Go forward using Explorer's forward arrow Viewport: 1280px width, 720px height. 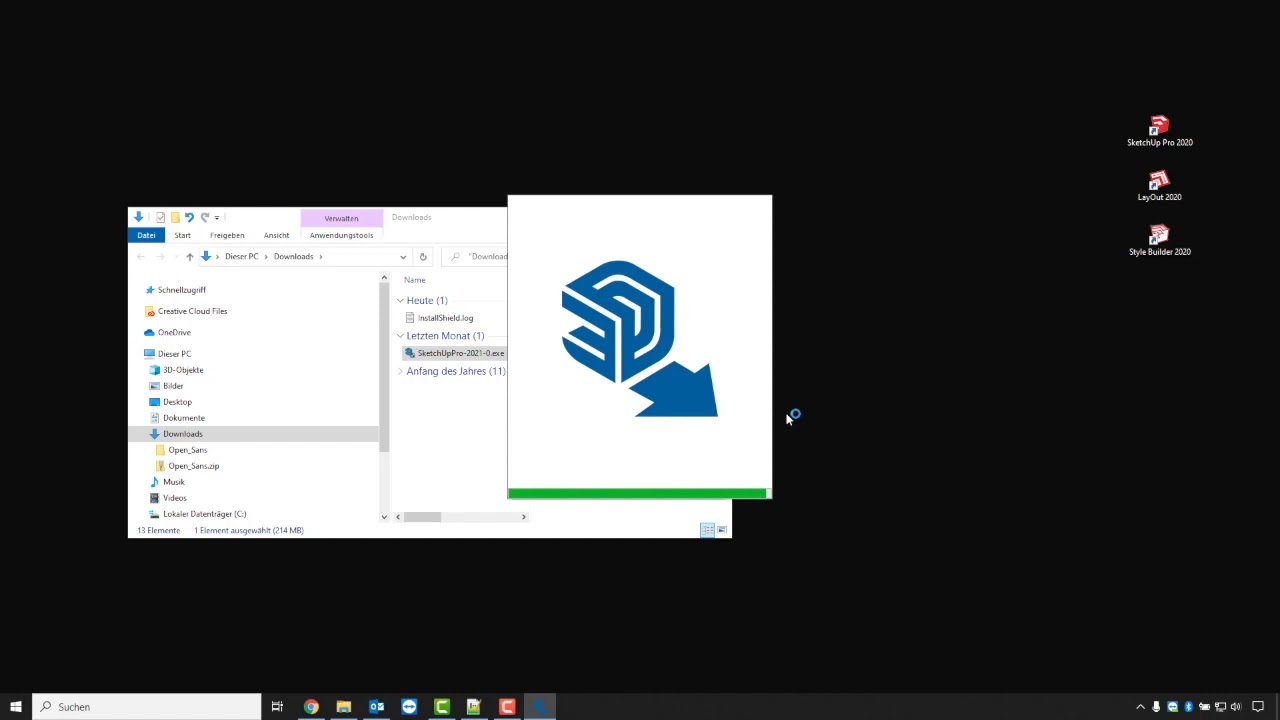pyautogui.click(x=160, y=257)
